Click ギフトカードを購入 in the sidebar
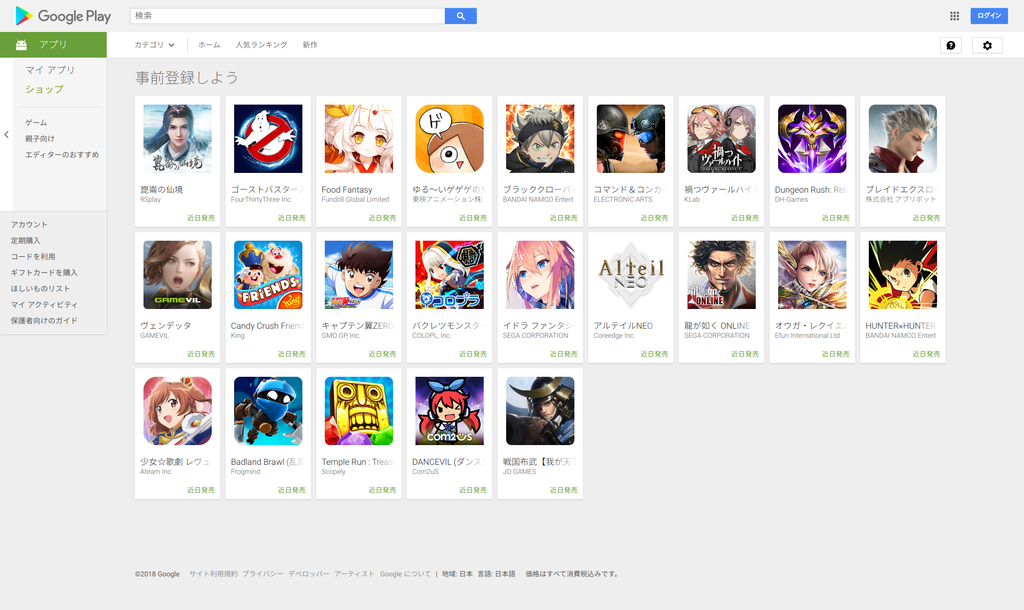The width and height of the screenshot is (1024, 610). pos(44,272)
